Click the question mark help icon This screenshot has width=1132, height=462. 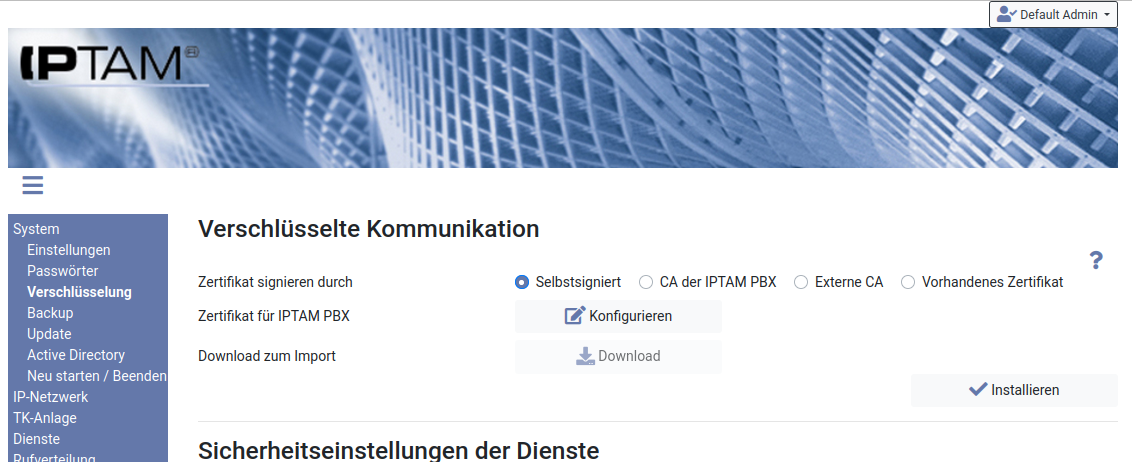1096,261
